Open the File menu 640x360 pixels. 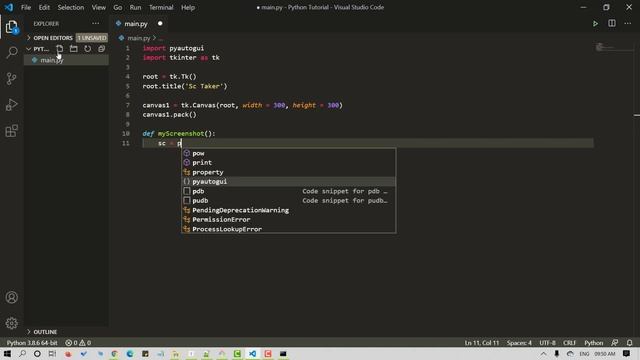(x=26, y=7)
